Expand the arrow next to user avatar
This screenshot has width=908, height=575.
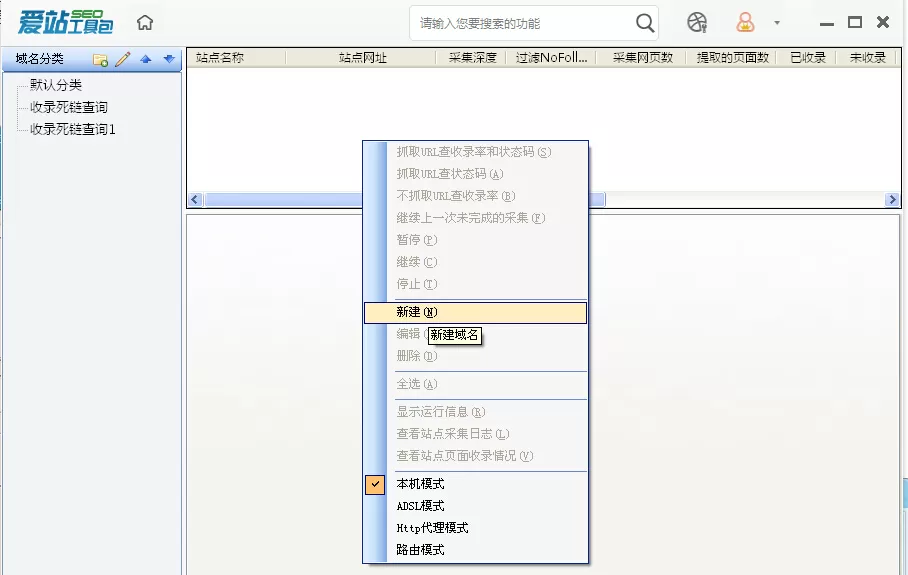(x=777, y=23)
